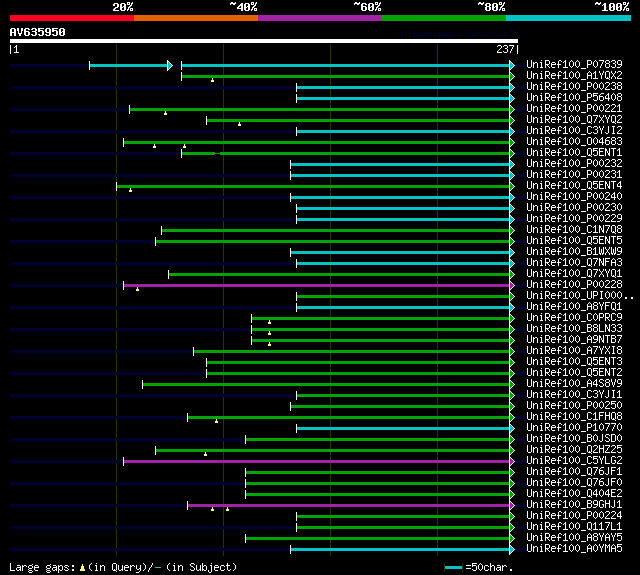The width and height of the screenshot is (640, 575).
Task: Click the UniRef100_C3YJI1 label
Action: [574, 395]
